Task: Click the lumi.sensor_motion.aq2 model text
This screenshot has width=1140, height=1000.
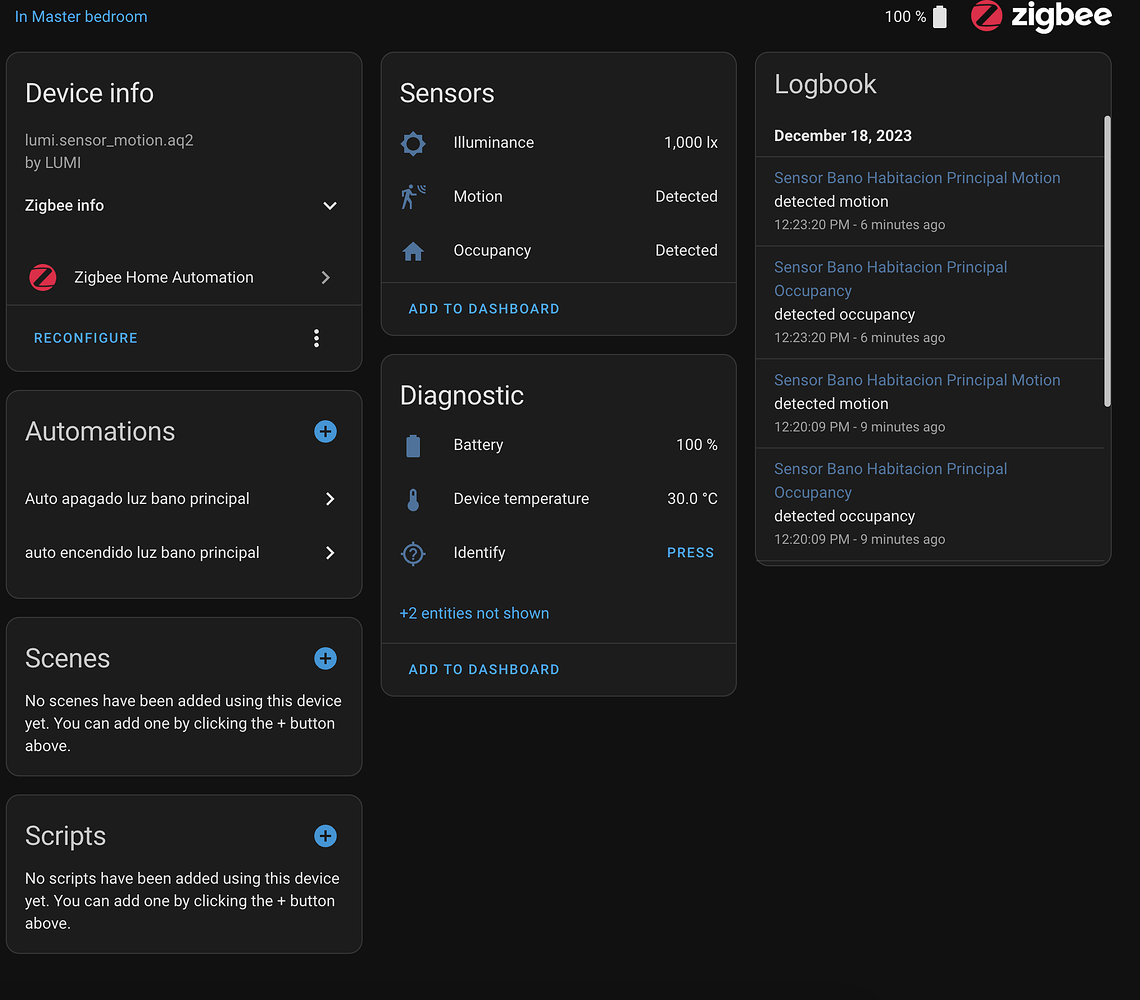Action: [109, 140]
